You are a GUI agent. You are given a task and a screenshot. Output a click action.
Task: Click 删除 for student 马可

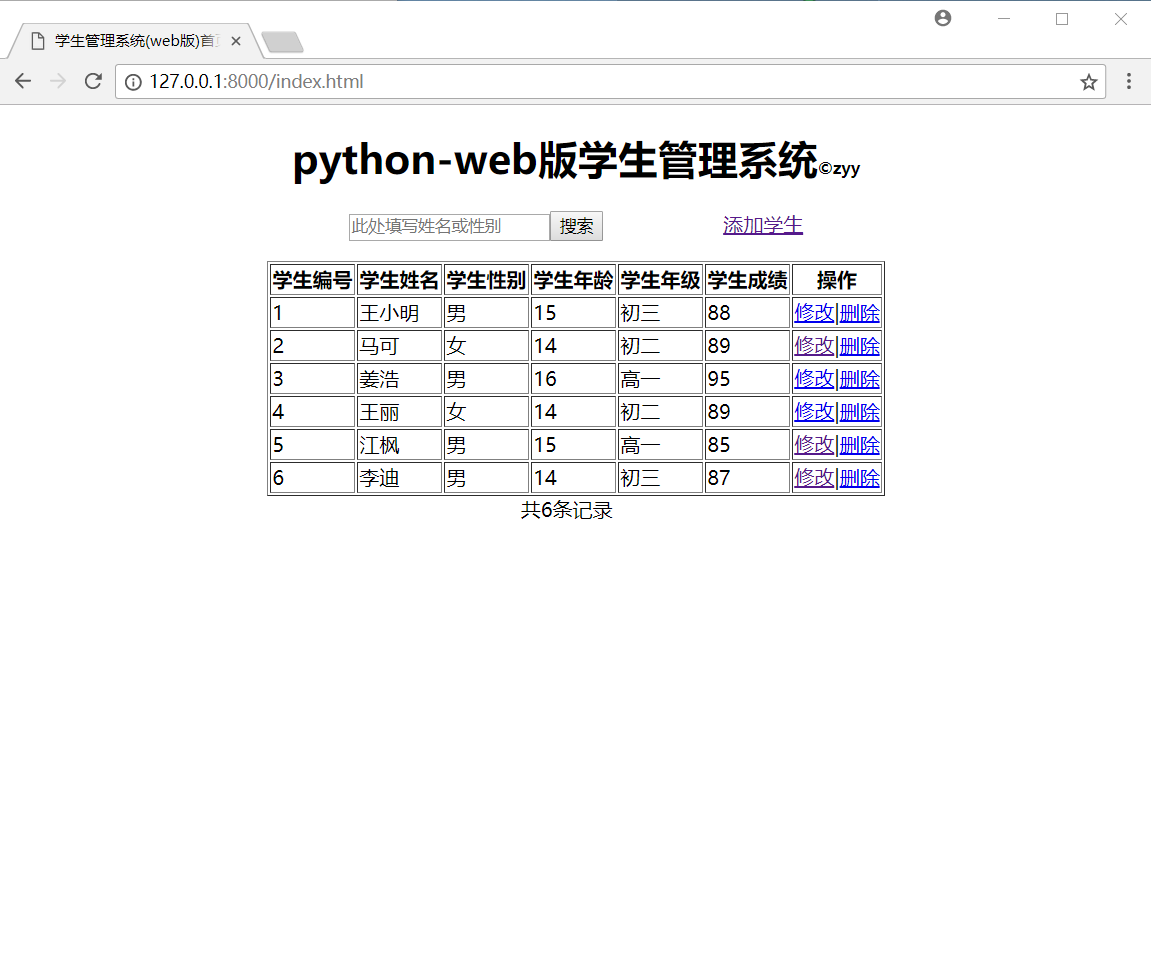860,345
